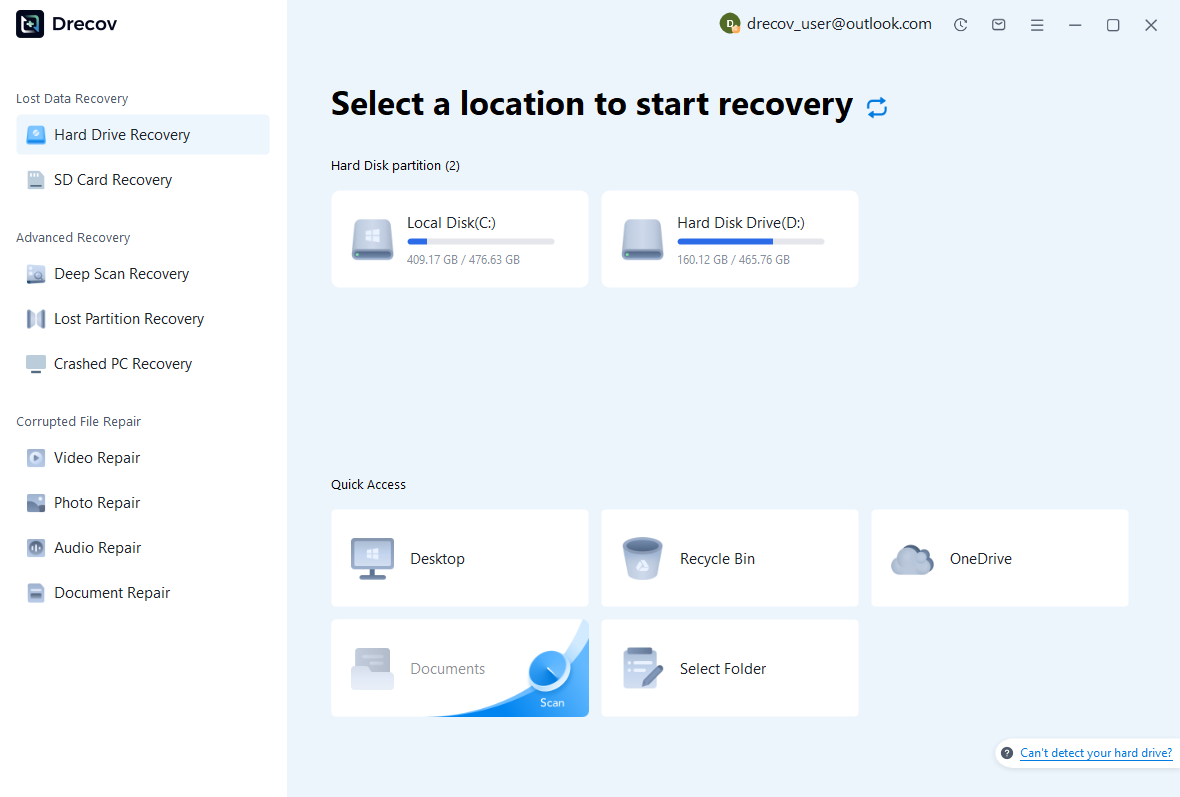Click the Document Repair icon
The width and height of the screenshot is (1180, 797).
pyautogui.click(x=35, y=593)
